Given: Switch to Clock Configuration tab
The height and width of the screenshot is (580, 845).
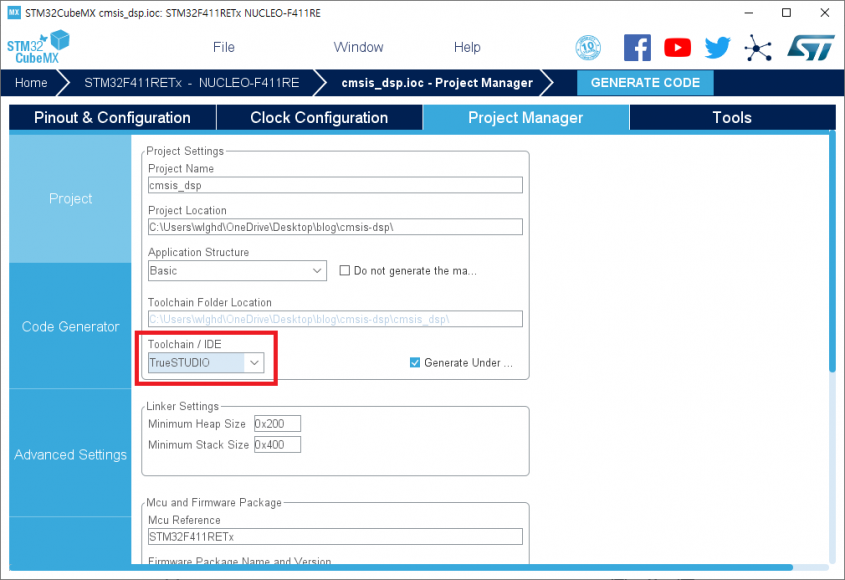Looking at the screenshot, I should [320, 118].
